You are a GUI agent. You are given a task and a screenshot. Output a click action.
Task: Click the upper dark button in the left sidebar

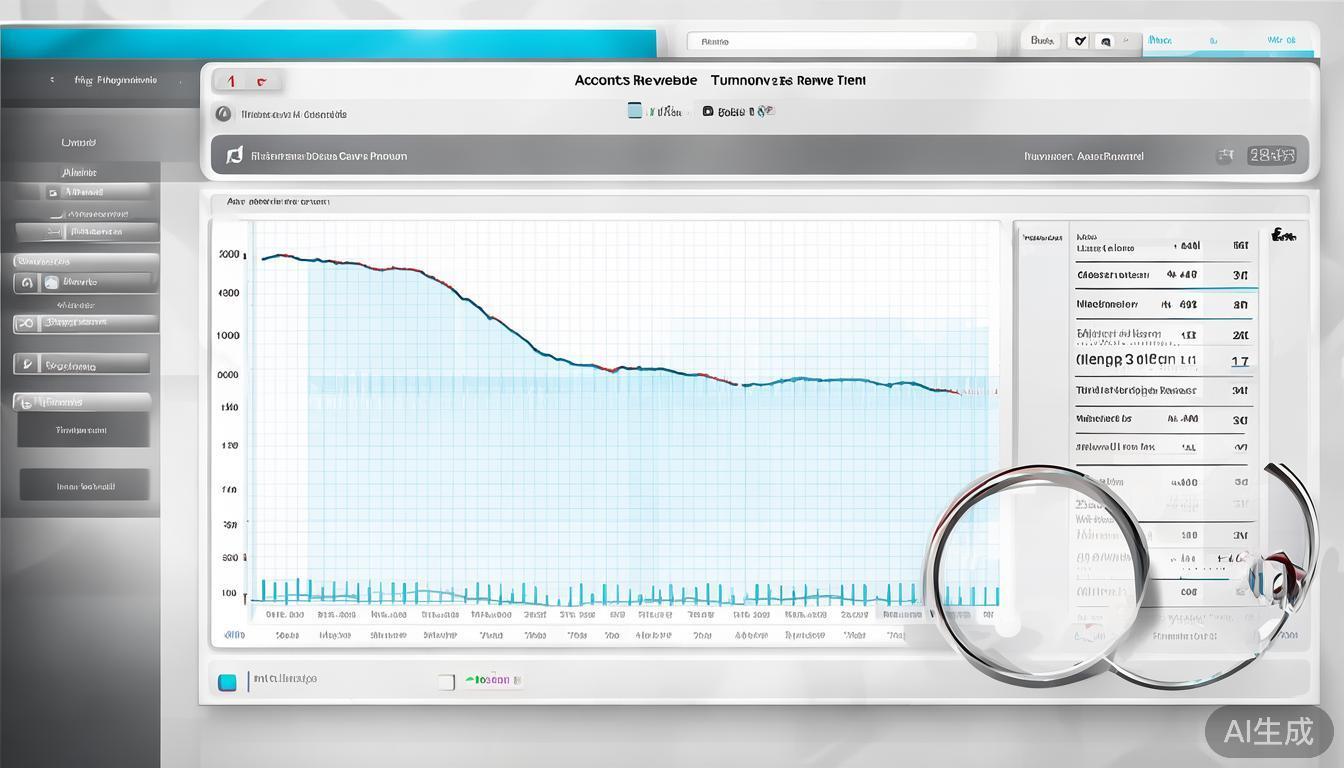tap(83, 430)
